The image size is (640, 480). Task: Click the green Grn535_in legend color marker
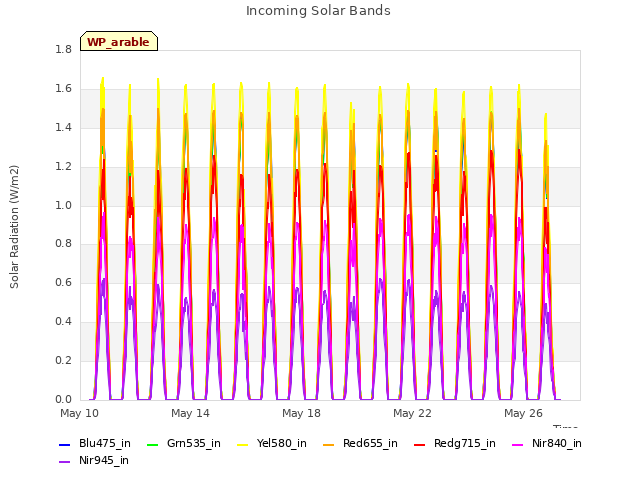[152, 444]
